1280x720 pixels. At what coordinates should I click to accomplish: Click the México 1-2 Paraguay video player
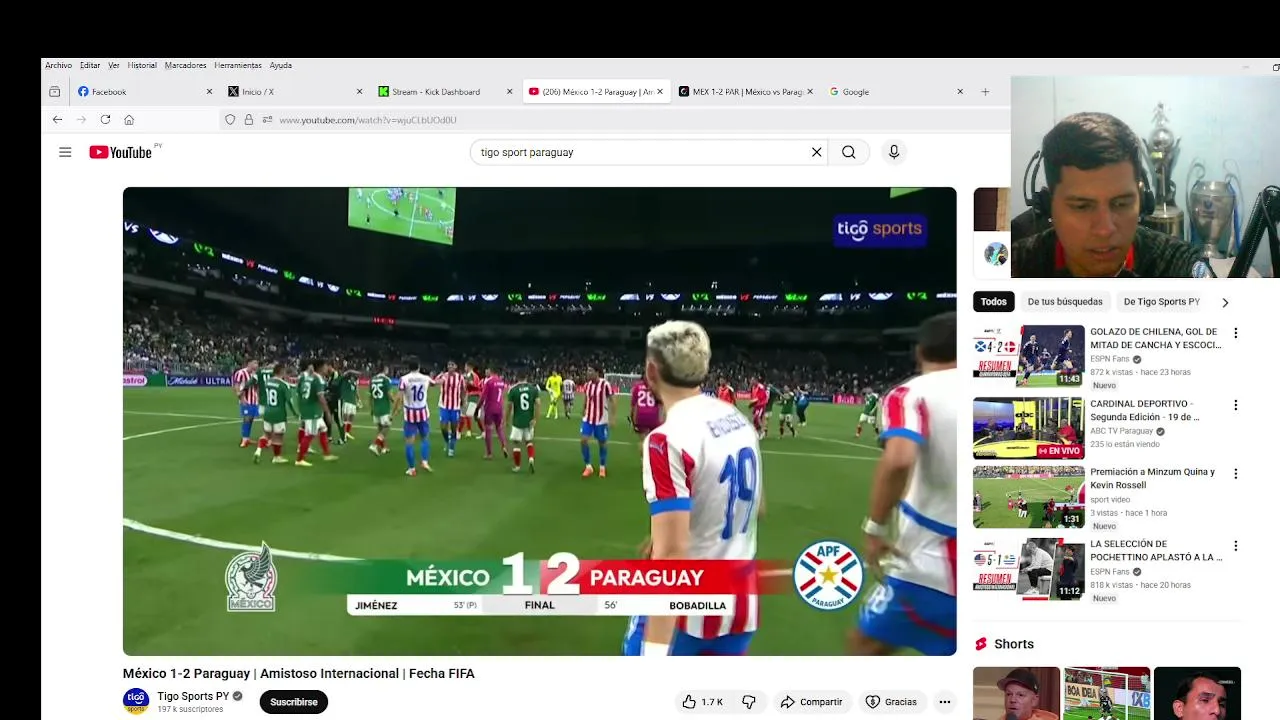click(x=539, y=421)
